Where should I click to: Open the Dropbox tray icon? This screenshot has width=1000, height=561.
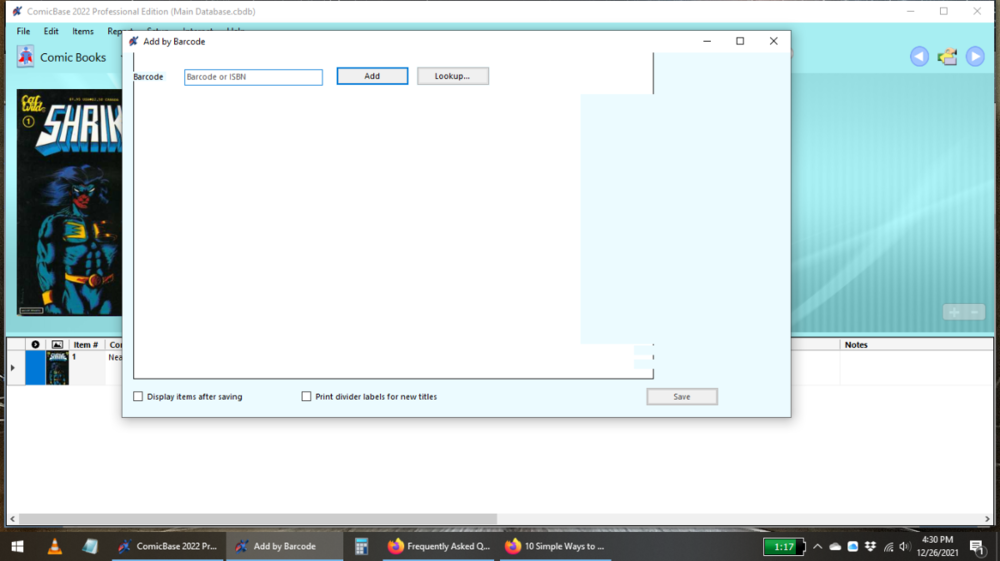(x=870, y=547)
